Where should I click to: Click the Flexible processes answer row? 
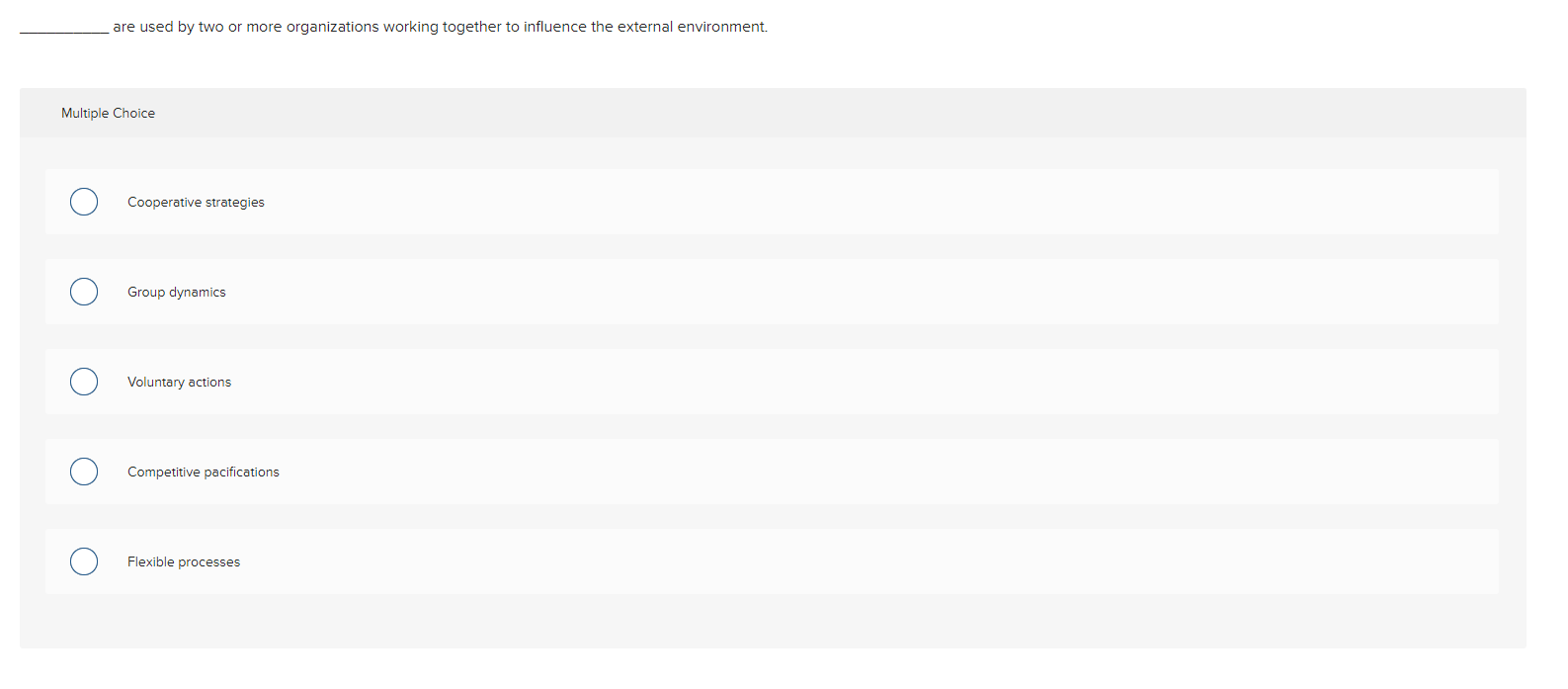(692, 561)
